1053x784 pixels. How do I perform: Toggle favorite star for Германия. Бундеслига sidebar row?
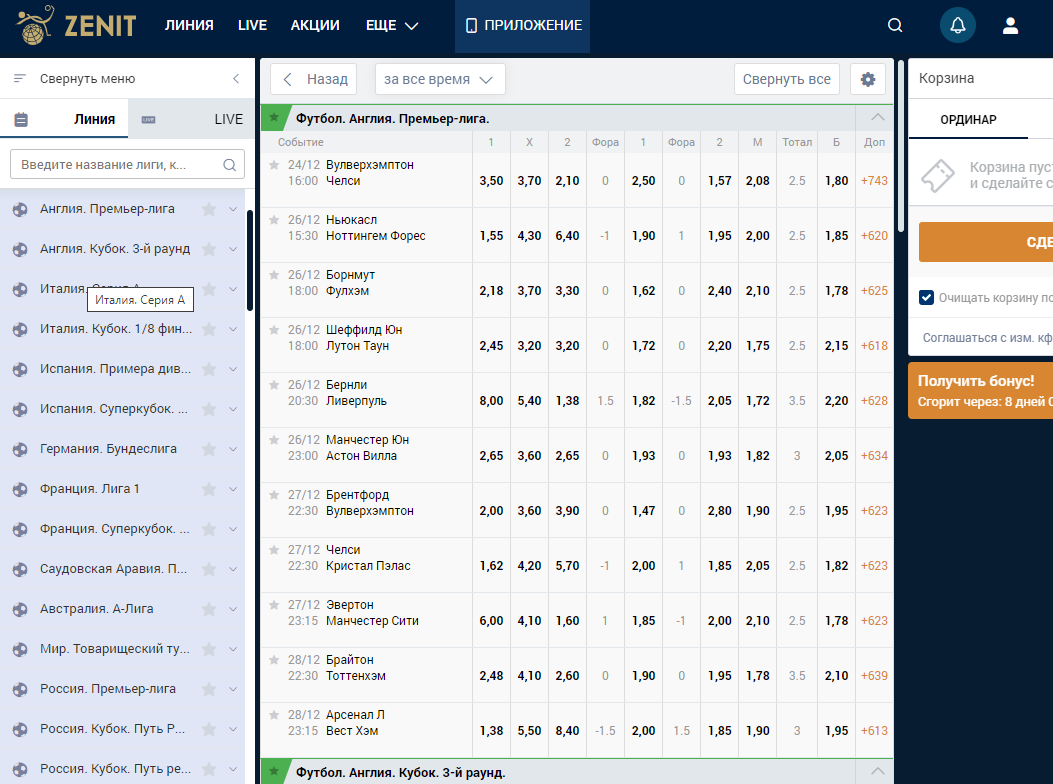pos(210,449)
